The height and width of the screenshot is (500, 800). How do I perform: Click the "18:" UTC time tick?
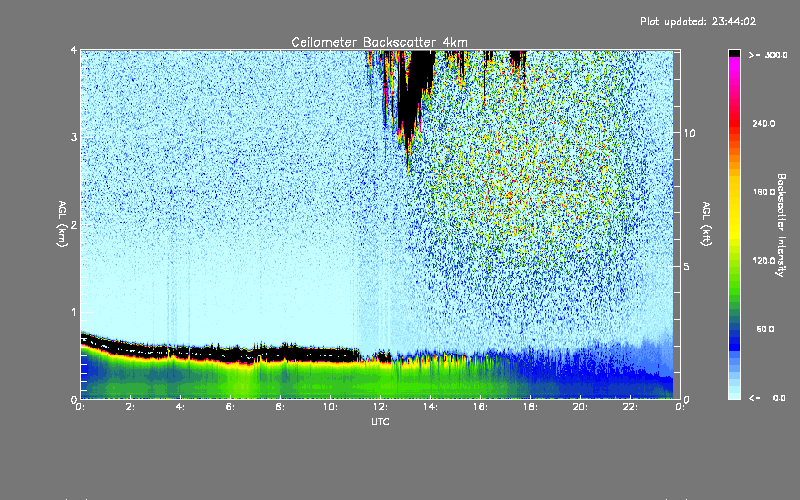click(530, 407)
